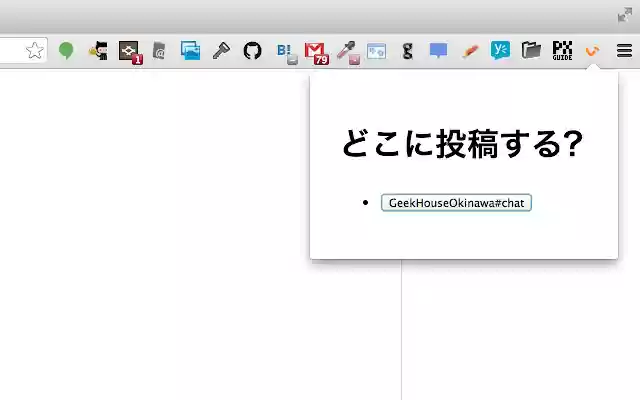
Task: Toggle fullscreen with the arrows icon
Action: click(624, 15)
